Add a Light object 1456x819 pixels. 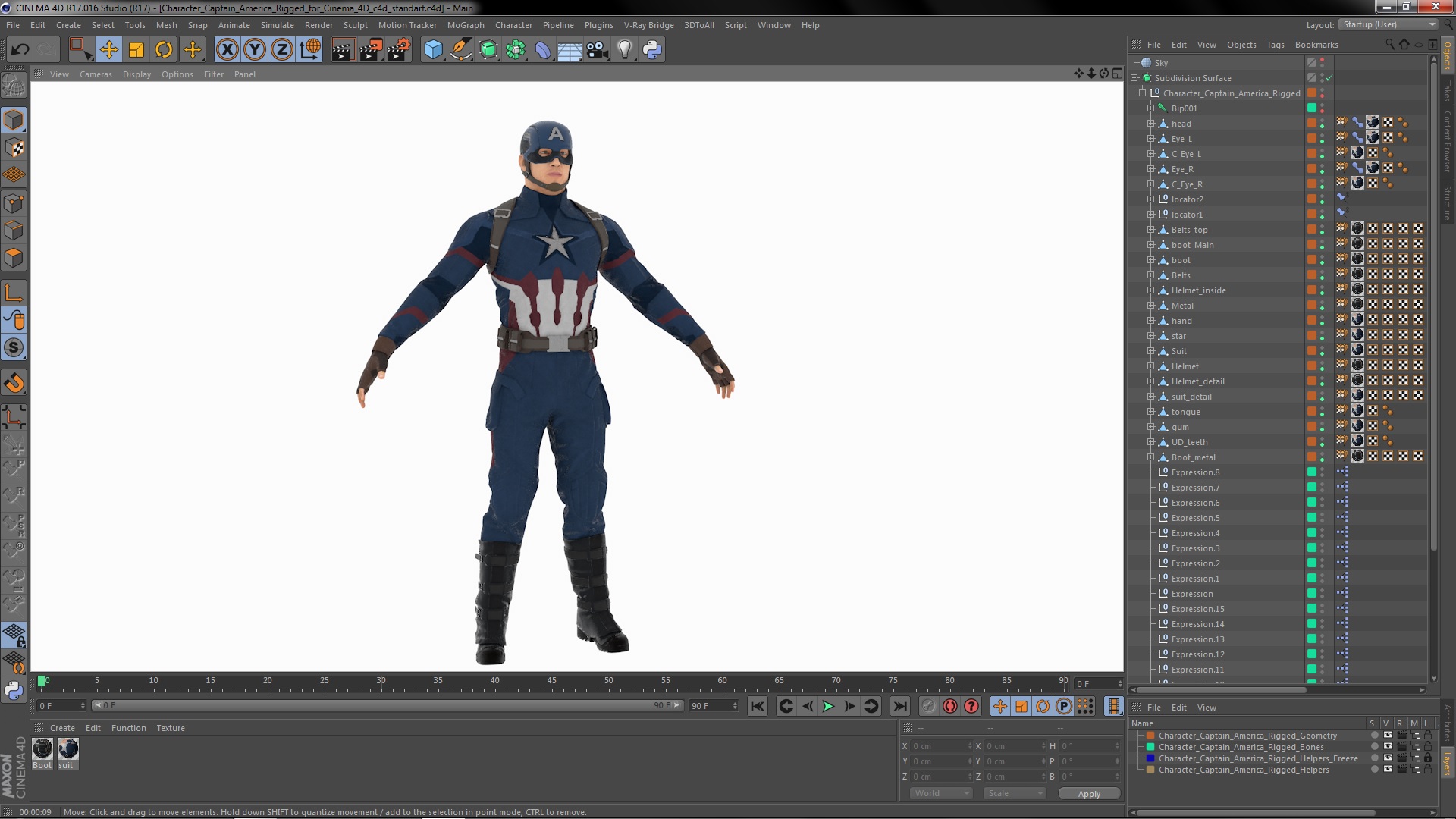[x=624, y=50]
